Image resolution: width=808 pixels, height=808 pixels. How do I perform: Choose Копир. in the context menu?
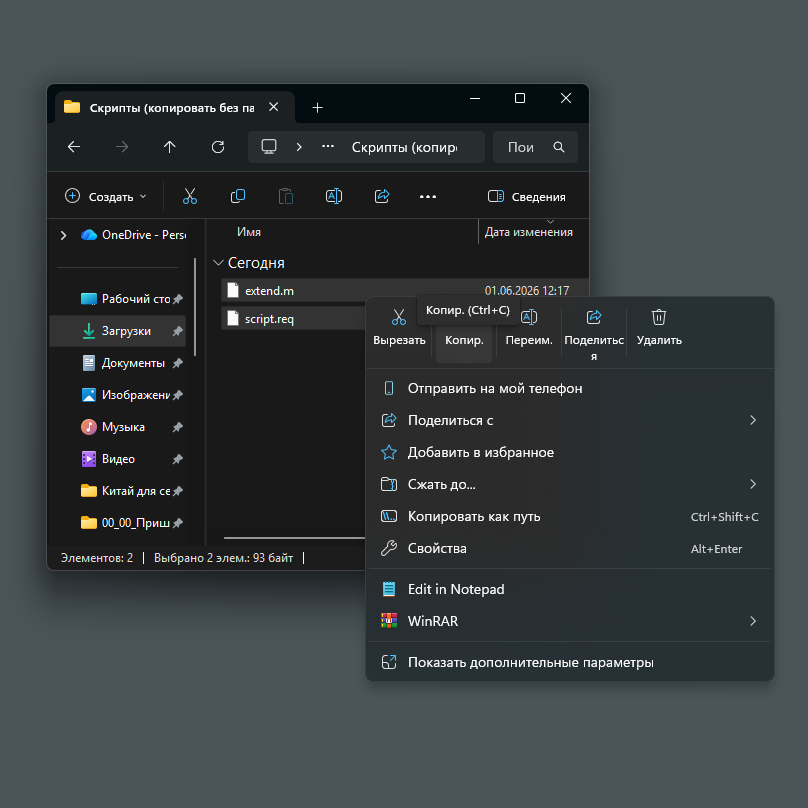point(464,340)
